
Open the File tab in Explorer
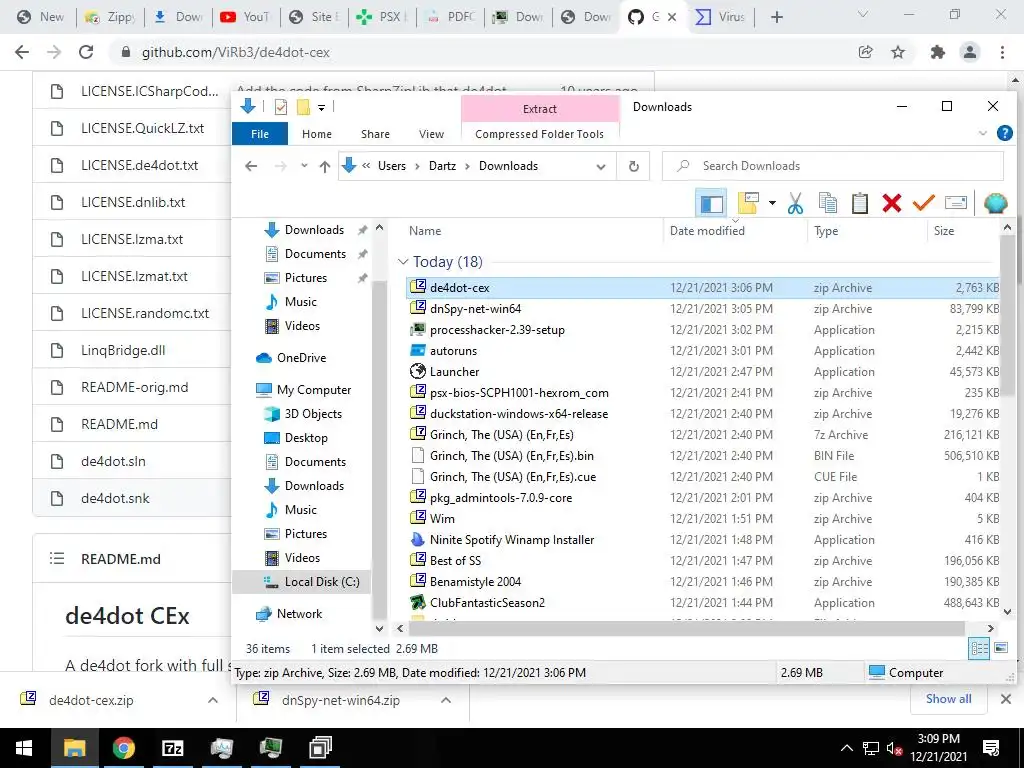click(260, 134)
